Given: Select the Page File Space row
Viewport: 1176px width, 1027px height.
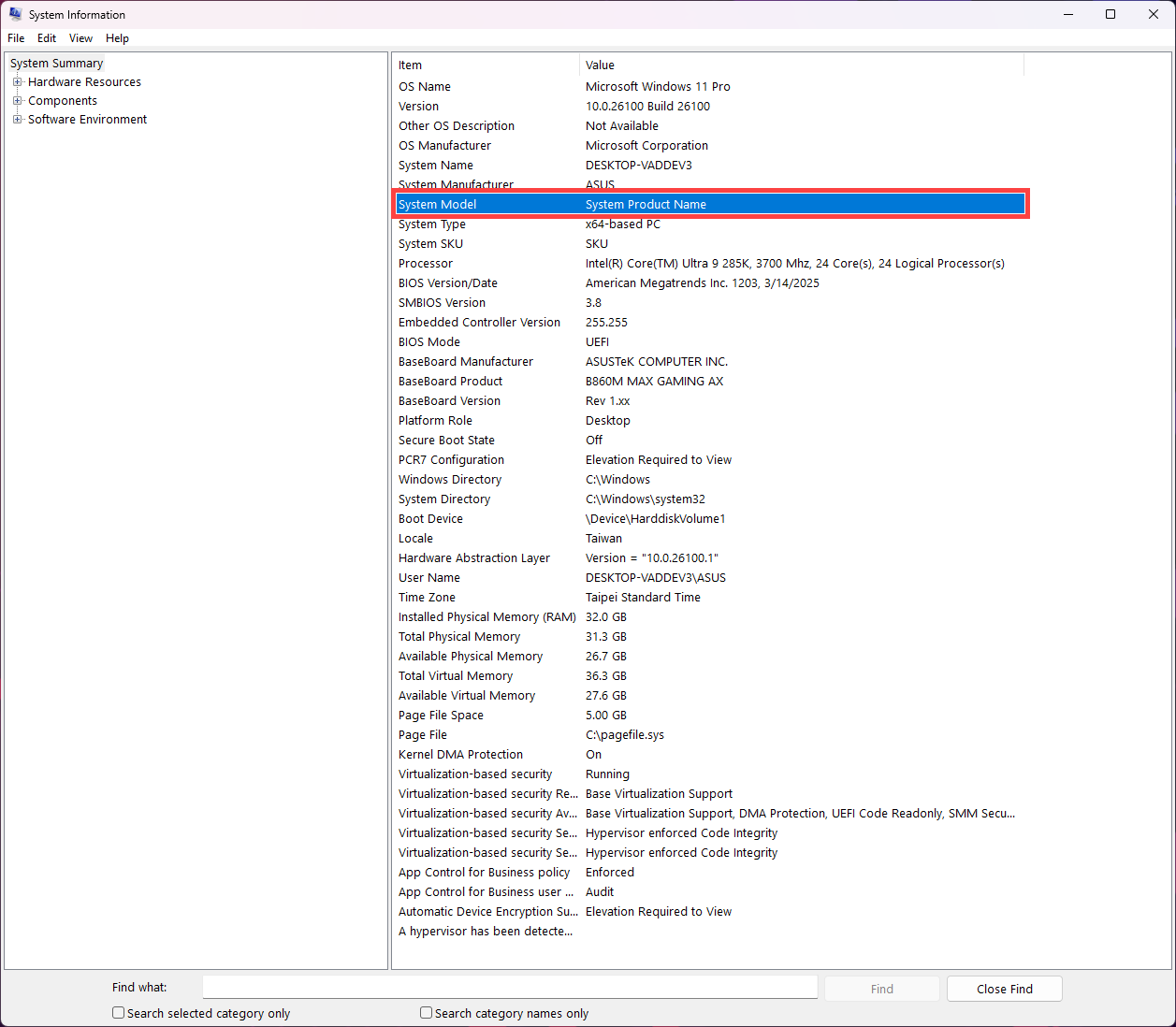Looking at the screenshot, I should tap(709, 716).
